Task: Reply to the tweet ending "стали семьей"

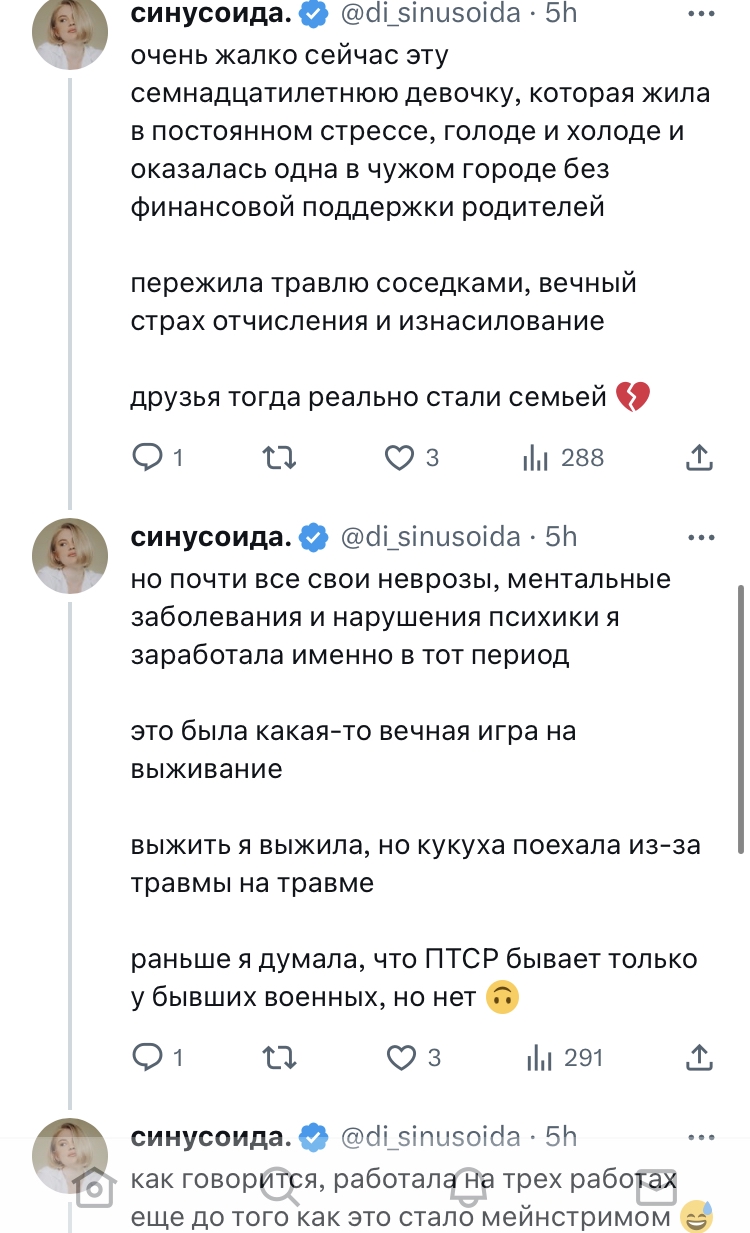Action: click(148, 458)
